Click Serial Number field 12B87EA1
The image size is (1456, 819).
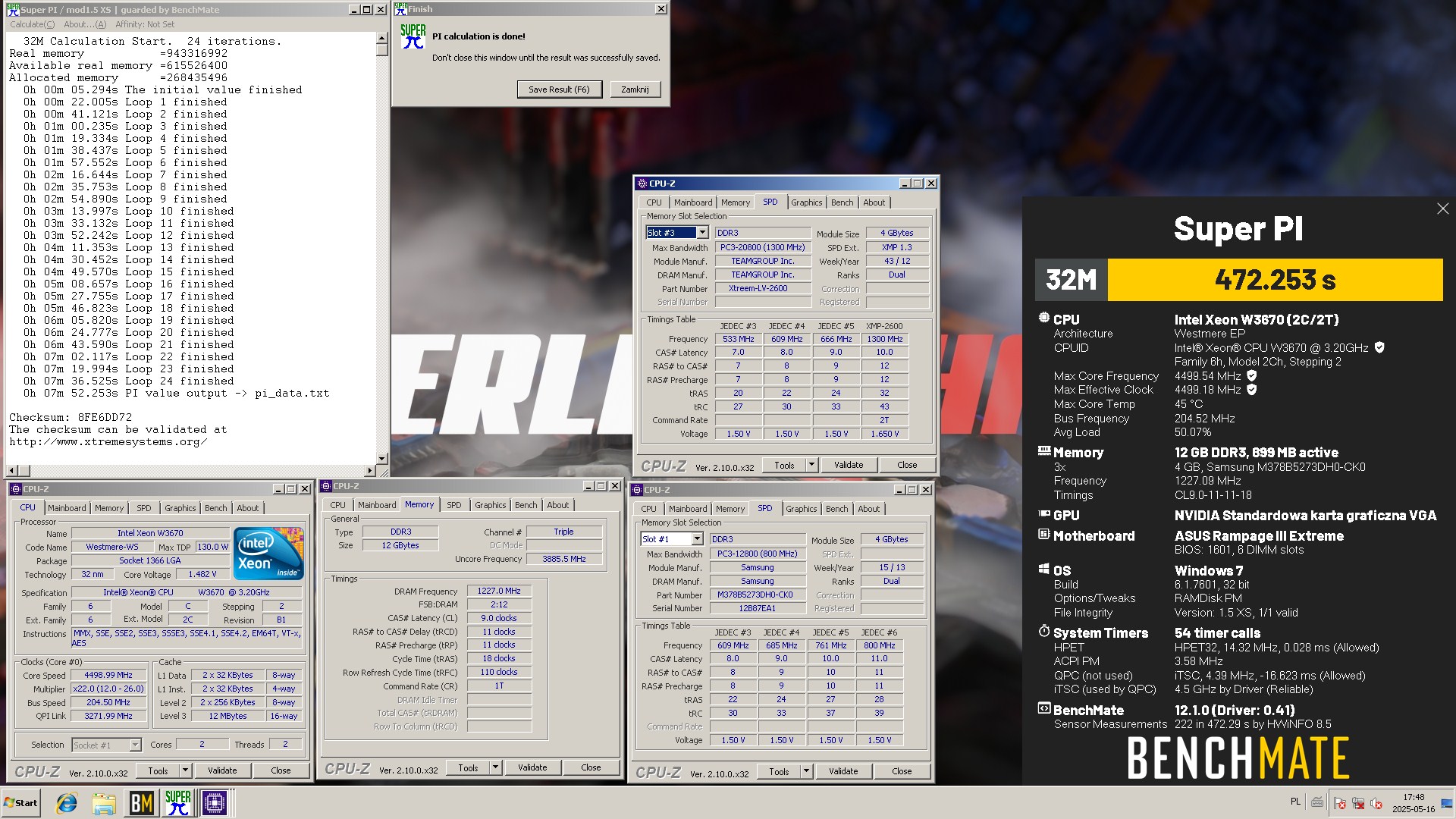click(758, 608)
